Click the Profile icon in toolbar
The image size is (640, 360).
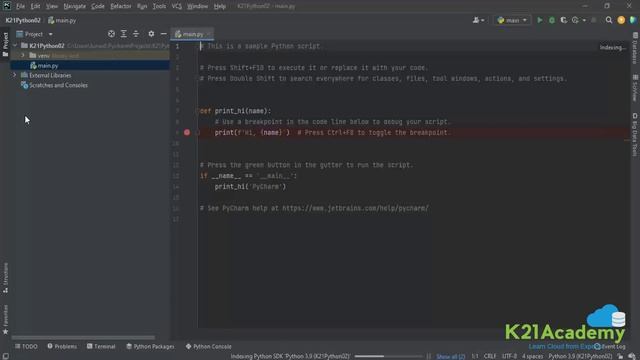click(575, 20)
